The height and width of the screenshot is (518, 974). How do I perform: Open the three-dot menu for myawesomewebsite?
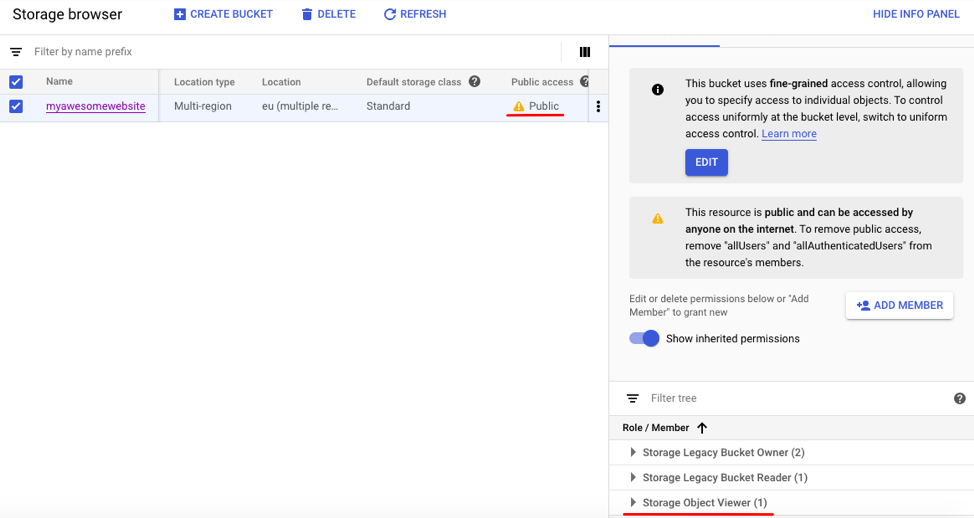click(x=598, y=107)
